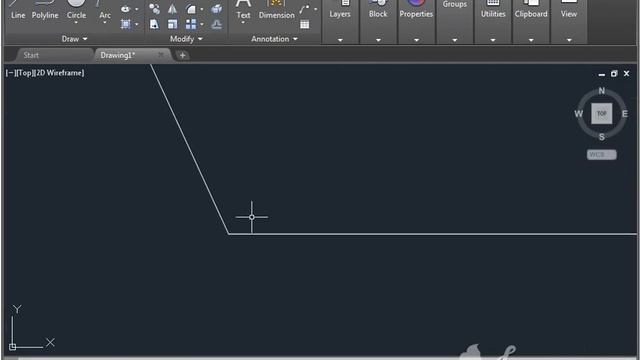
Task: Restore down the drawing viewport window
Action: [x=614, y=73]
